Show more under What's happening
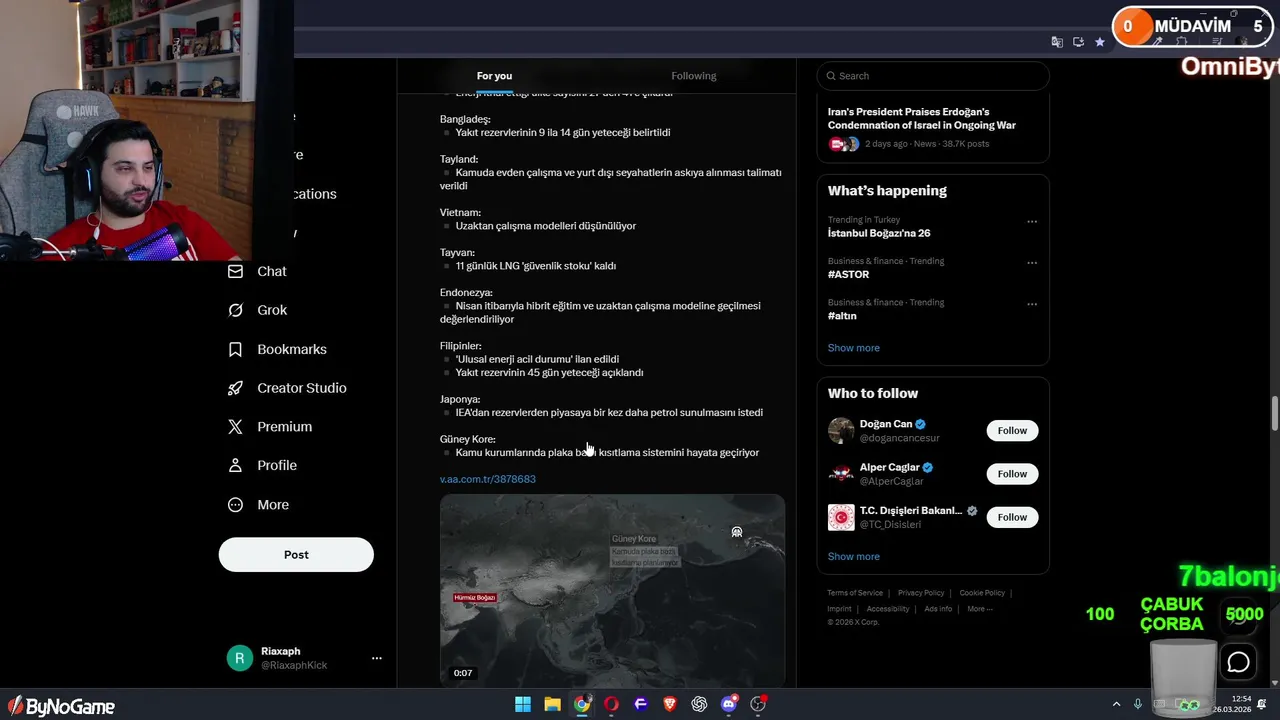This screenshot has width=1280, height=720. coord(854,348)
